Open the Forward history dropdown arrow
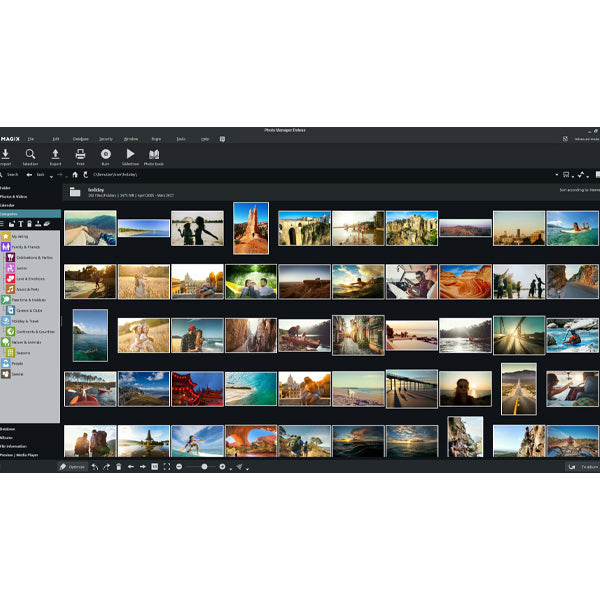600x600 pixels. [x=66, y=176]
